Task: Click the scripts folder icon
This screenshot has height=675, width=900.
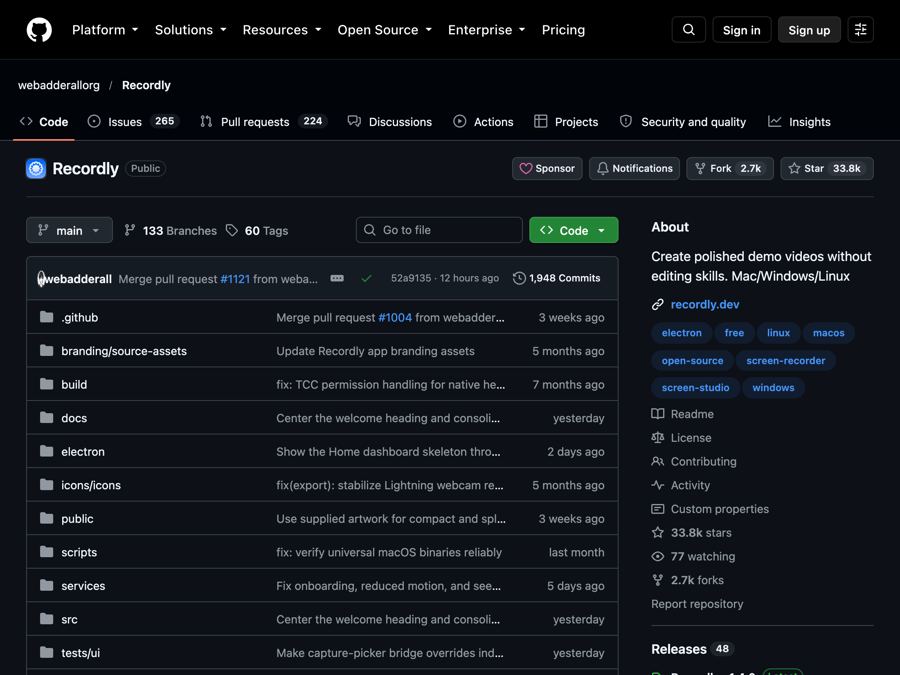Action: tap(46, 552)
